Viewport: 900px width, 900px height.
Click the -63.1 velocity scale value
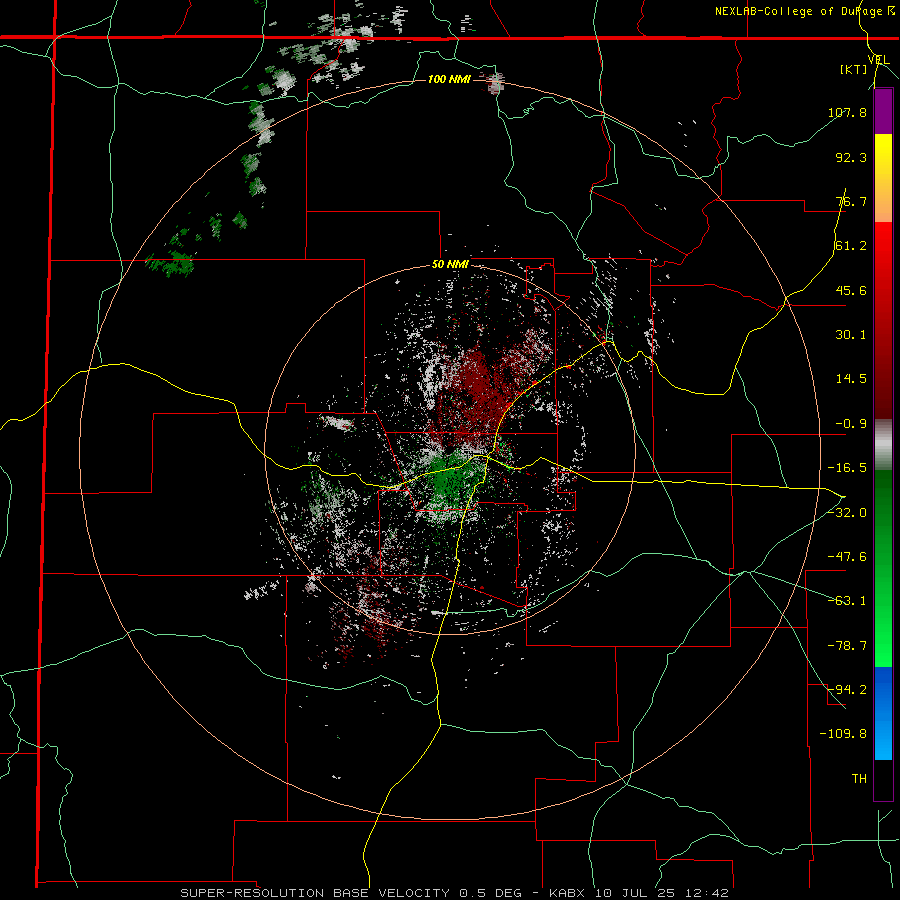click(x=847, y=601)
